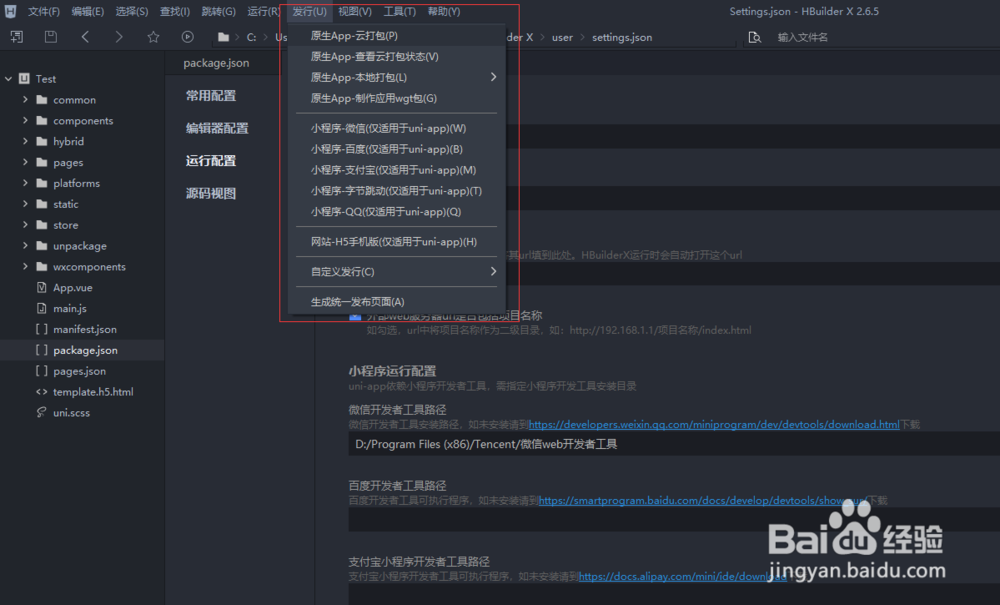The width and height of the screenshot is (1000, 605).
Task: Click the folder icon in breadcrumb bar
Action: (x=223, y=37)
